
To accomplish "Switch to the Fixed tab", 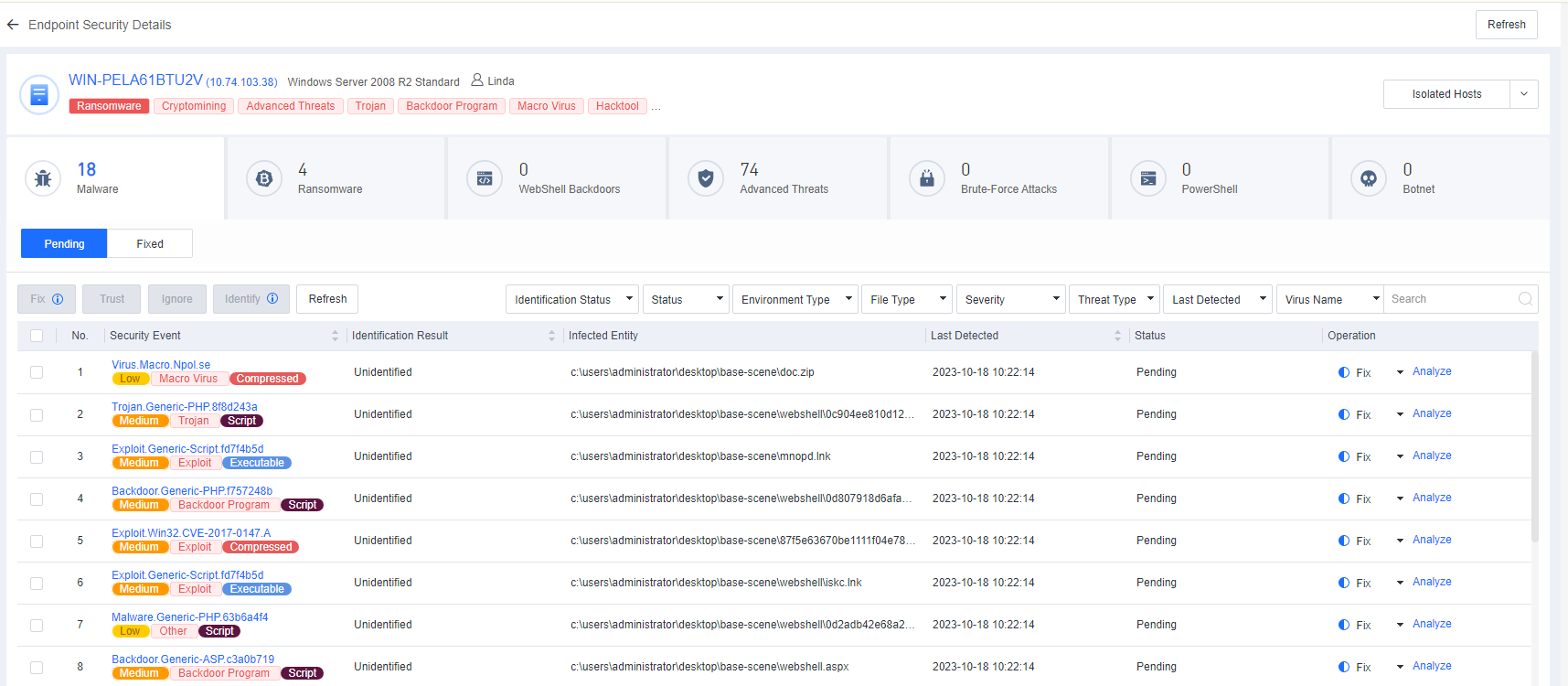I will click(x=150, y=243).
